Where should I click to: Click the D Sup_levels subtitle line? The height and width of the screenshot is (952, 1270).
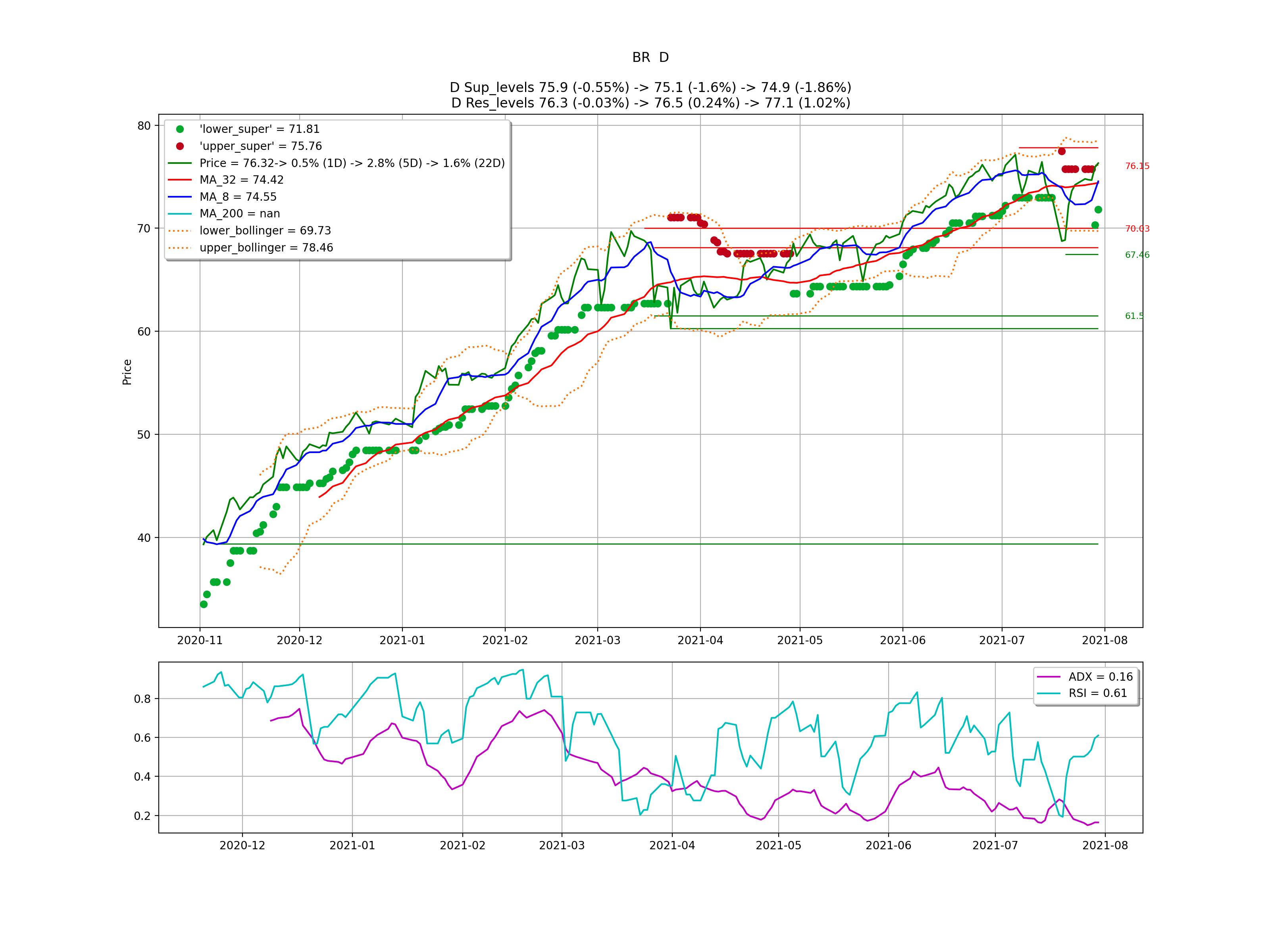pos(650,87)
